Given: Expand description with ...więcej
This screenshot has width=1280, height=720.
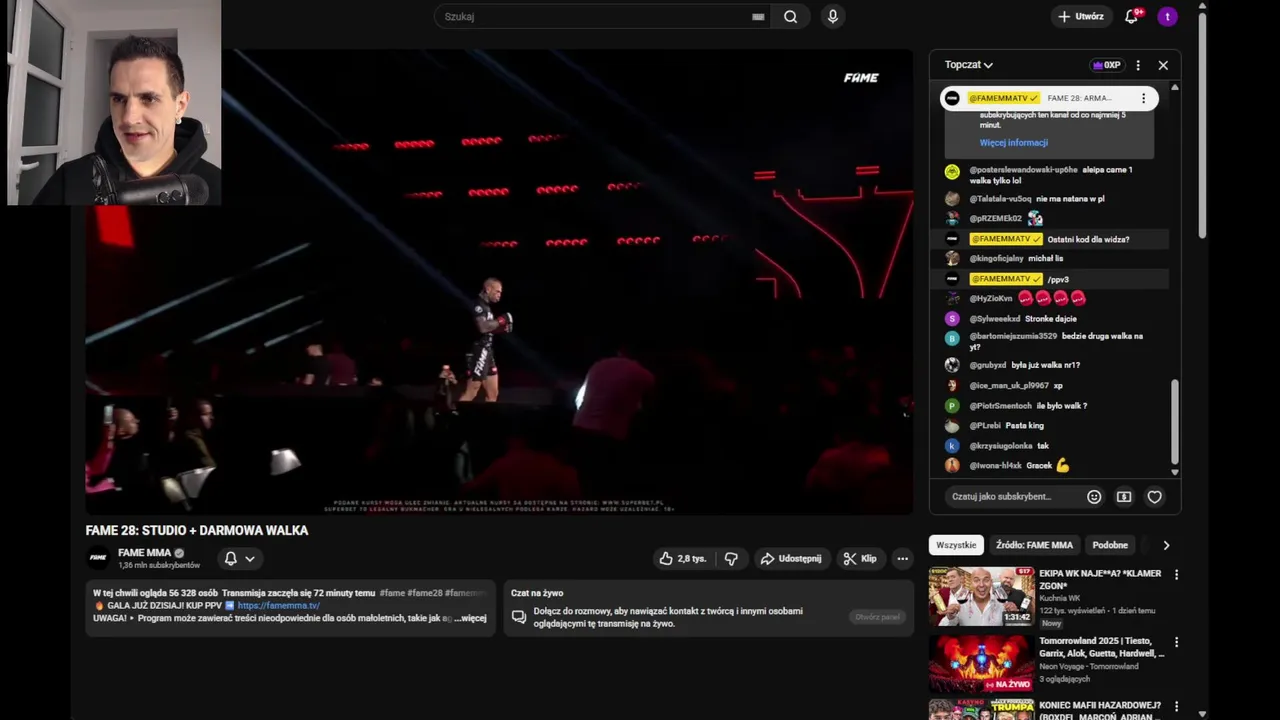Looking at the screenshot, I should pos(470,618).
